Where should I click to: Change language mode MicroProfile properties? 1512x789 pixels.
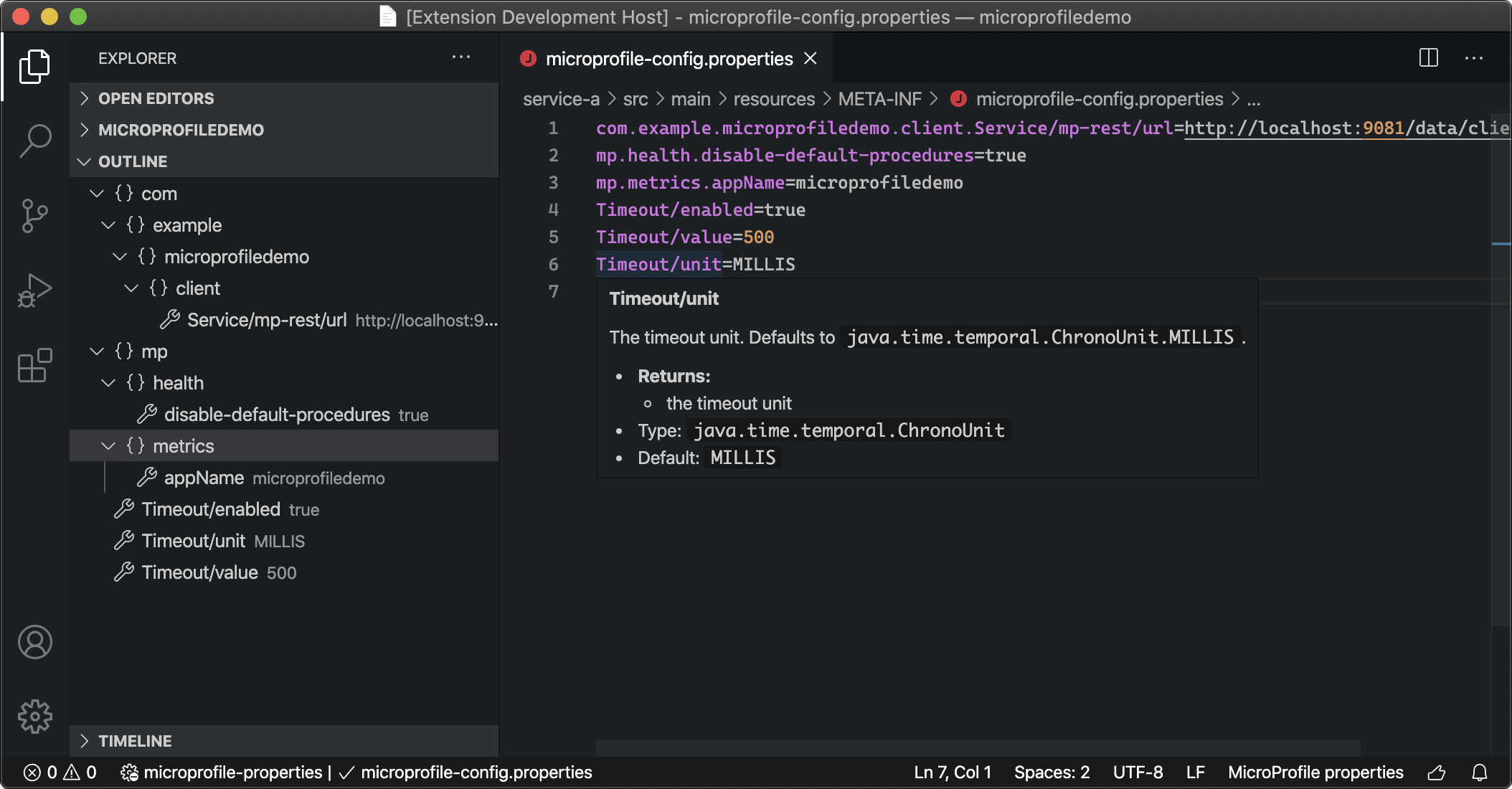(1315, 773)
